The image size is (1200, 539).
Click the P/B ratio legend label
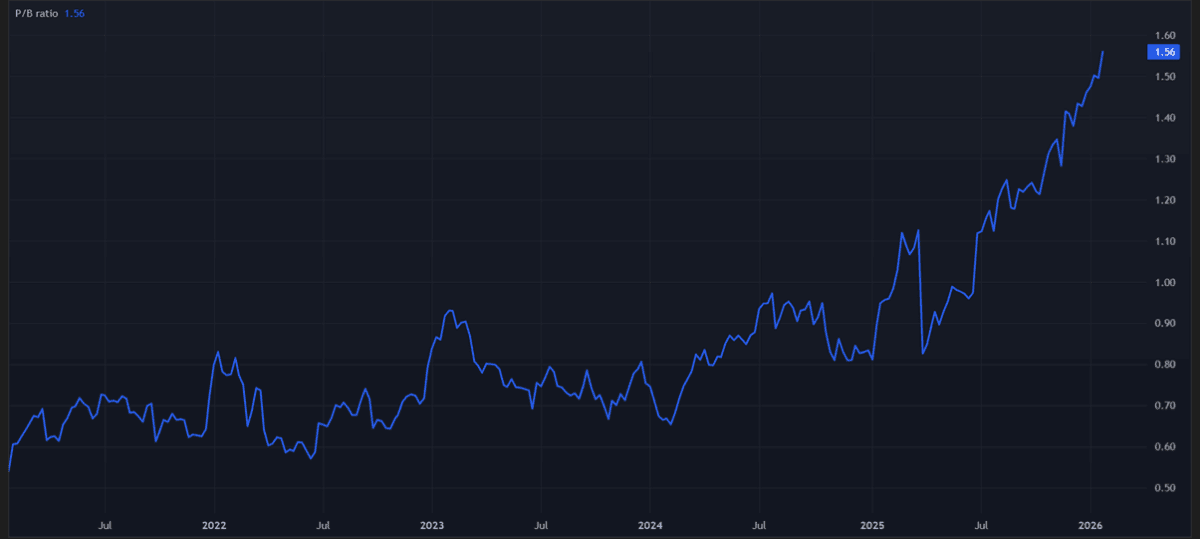pos(36,14)
